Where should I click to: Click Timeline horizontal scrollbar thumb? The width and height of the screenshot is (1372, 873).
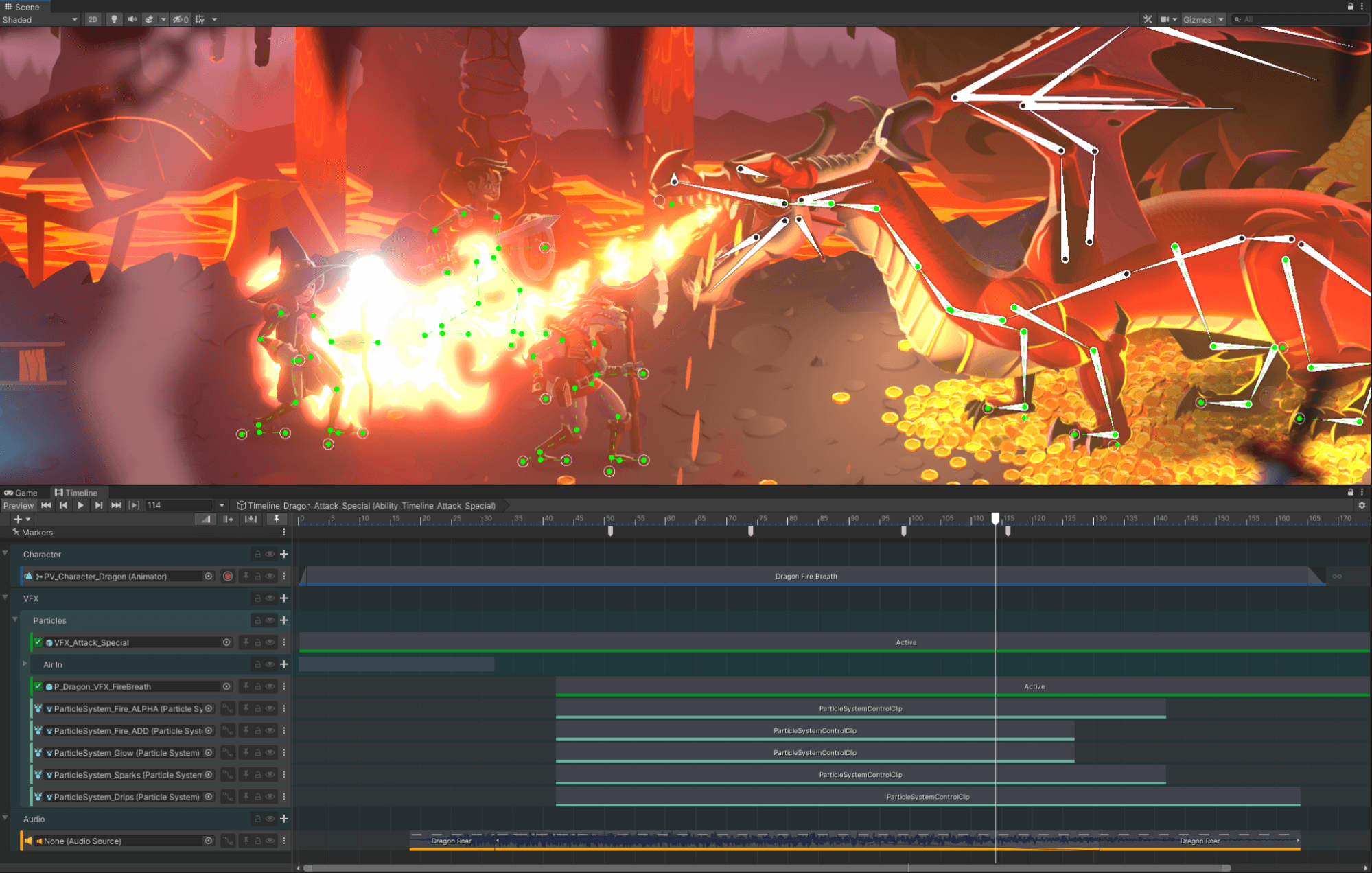click(767, 868)
